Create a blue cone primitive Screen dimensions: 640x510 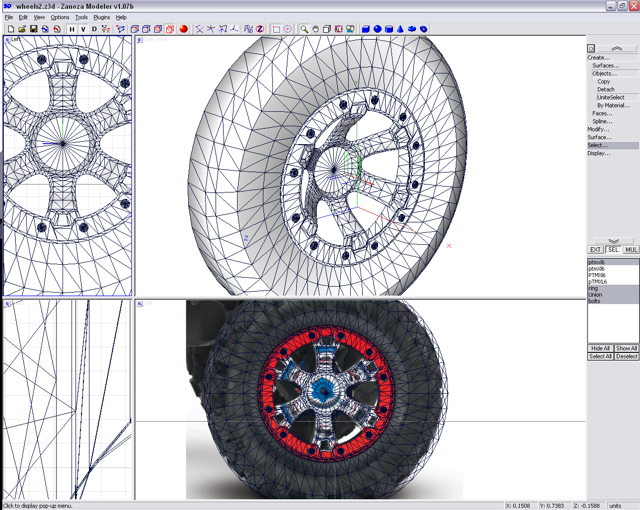click(399, 29)
